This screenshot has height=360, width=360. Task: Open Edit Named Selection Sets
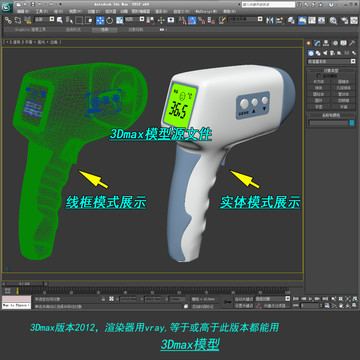222,20
